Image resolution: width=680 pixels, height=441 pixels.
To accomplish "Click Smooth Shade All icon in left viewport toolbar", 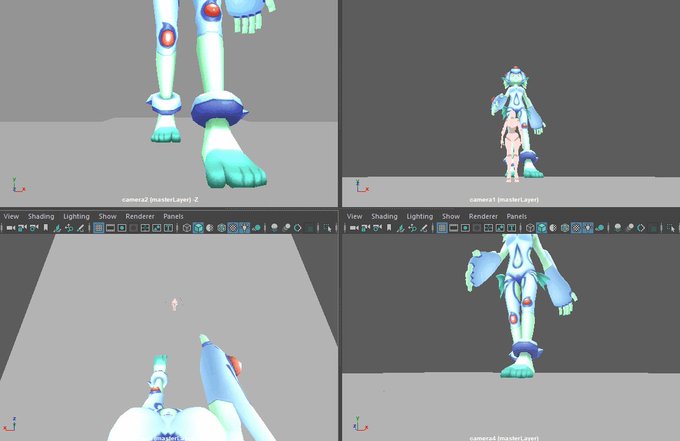I will tap(198, 228).
